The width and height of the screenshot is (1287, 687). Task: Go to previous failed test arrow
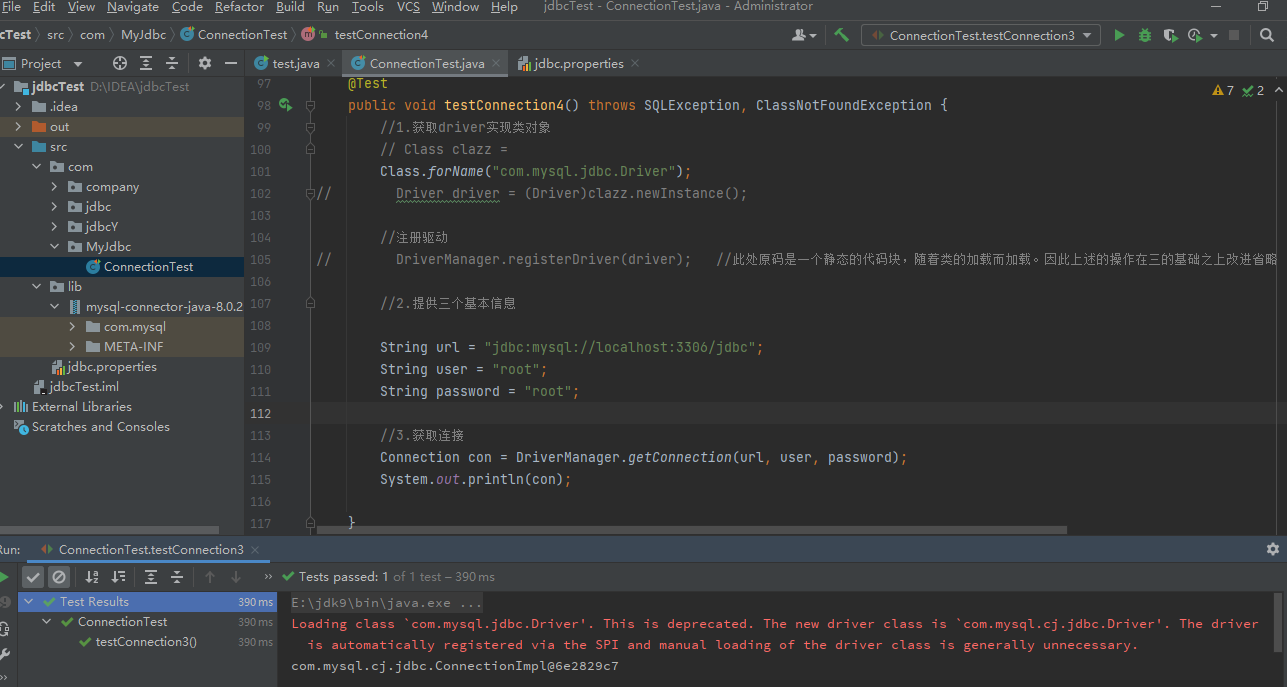pyautogui.click(x=210, y=577)
